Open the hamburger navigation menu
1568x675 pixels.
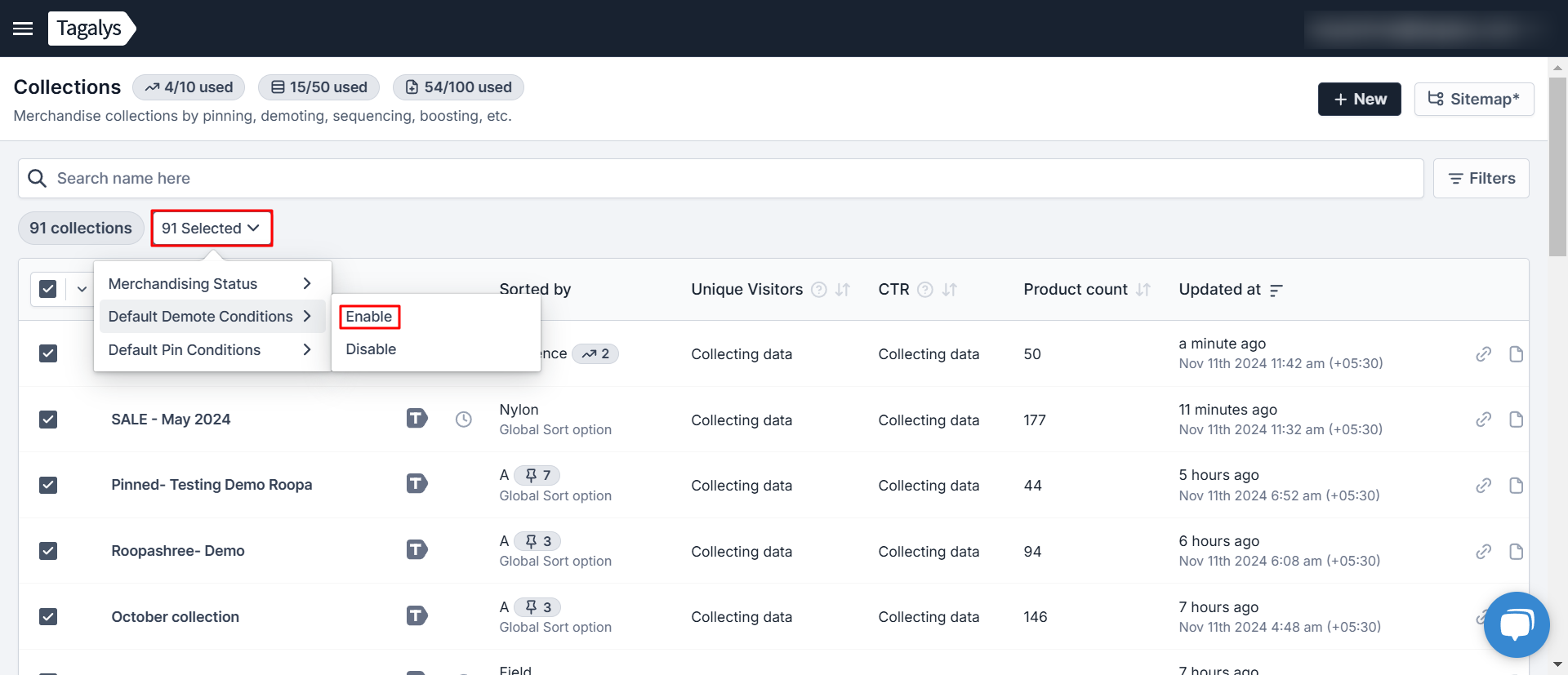(x=23, y=29)
